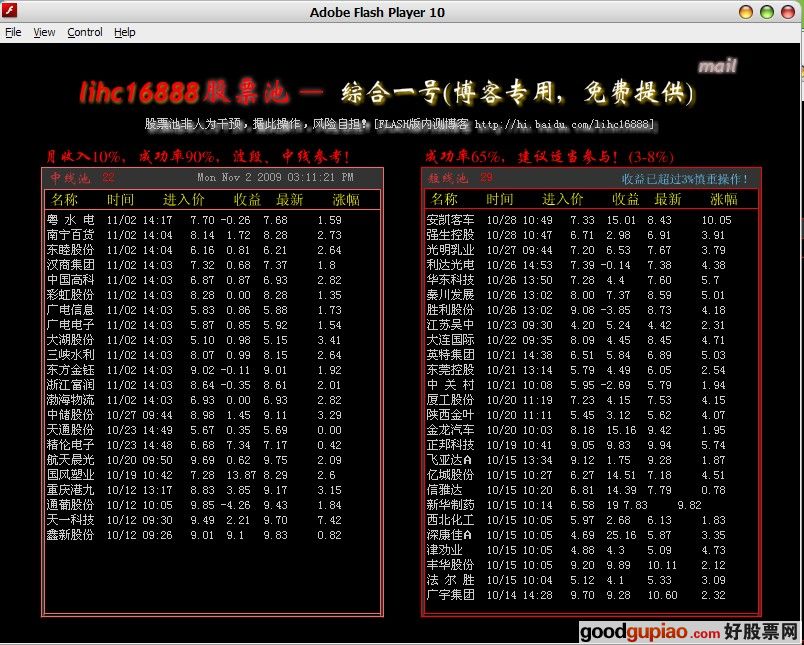This screenshot has width=804, height=645.
Task: Select the 广电信息 stock row
Action: click(x=194, y=310)
